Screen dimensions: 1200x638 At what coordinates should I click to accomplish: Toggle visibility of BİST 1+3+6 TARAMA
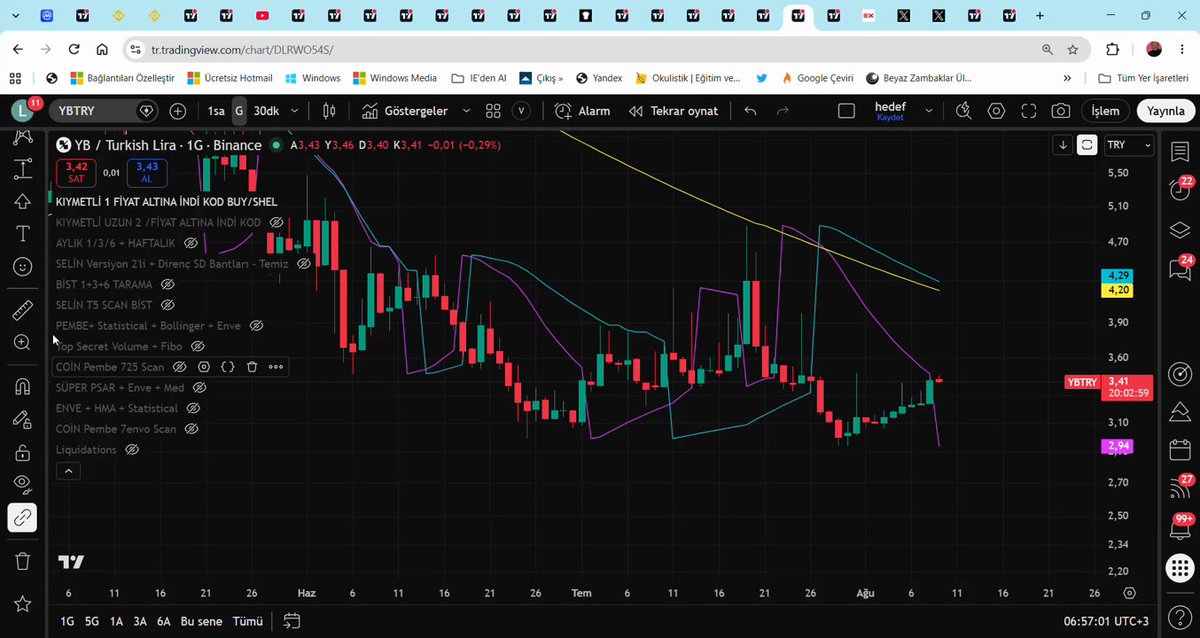[168, 285]
